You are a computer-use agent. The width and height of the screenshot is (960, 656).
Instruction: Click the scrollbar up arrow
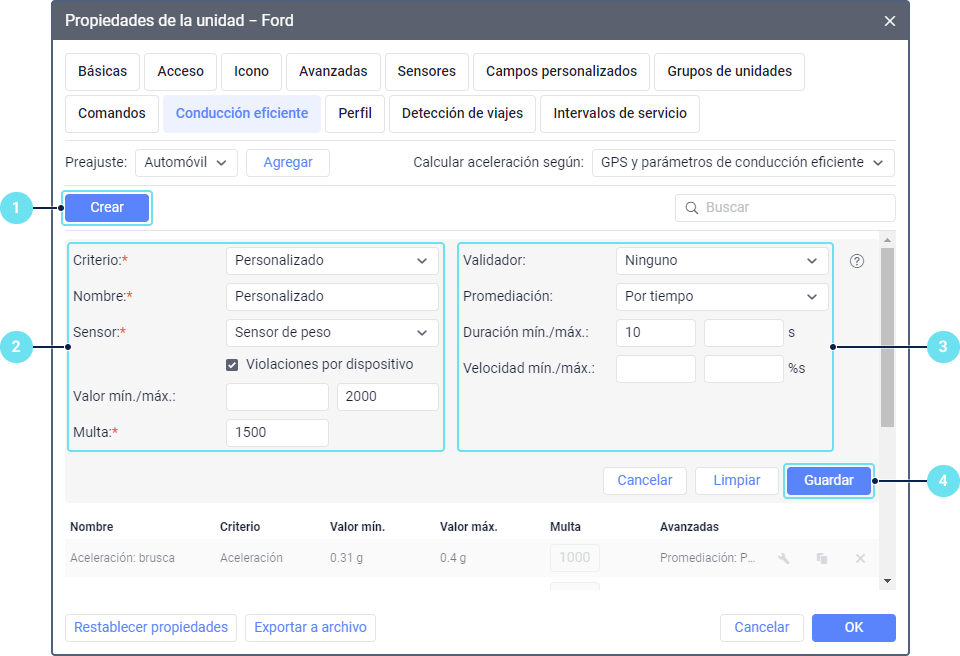click(x=887, y=239)
